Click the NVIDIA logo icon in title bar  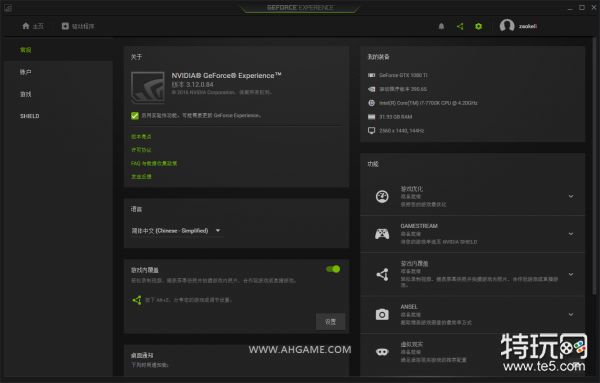coord(8,8)
